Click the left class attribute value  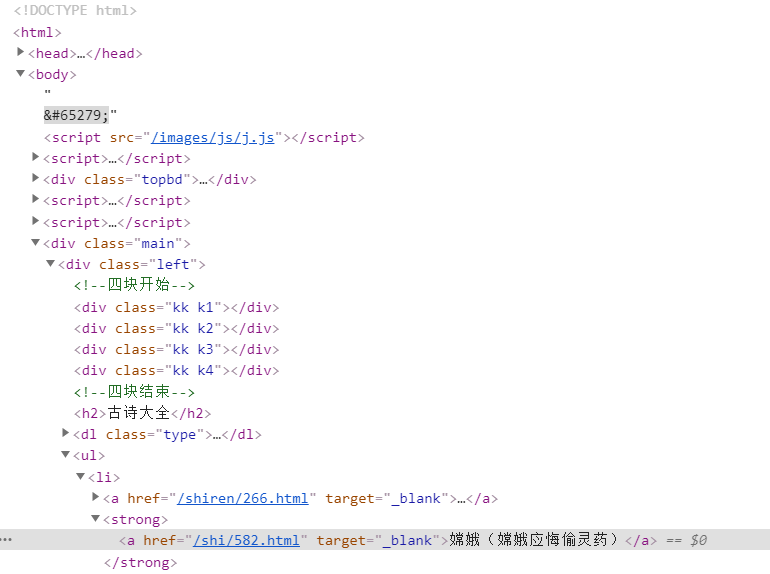pos(173,265)
